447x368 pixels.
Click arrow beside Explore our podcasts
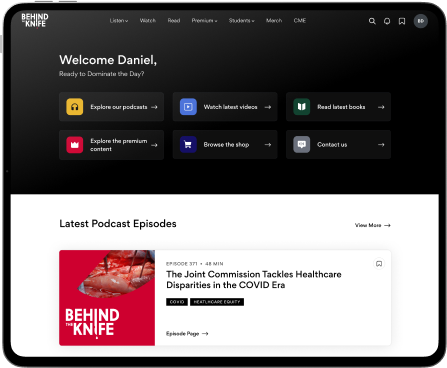(154, 107)
